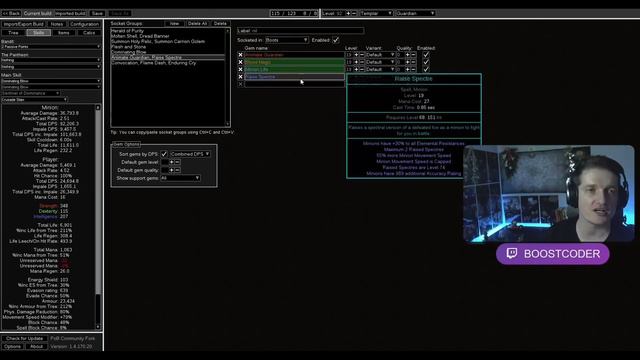Viewport: 640px width, 360px height.
Task: Switch to the Calcs tab
Action: click(89, 33)
